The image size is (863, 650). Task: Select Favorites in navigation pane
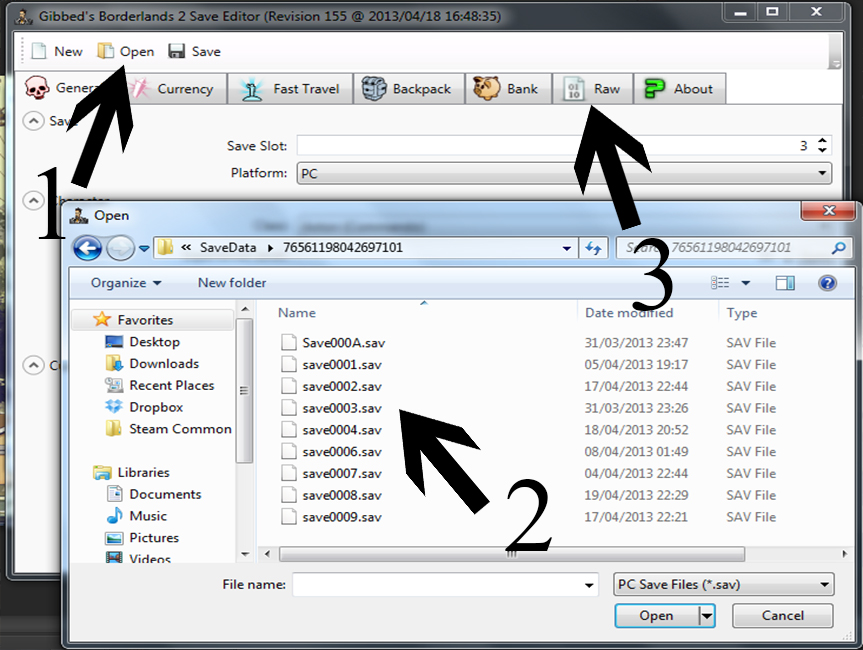pos(145,320)
